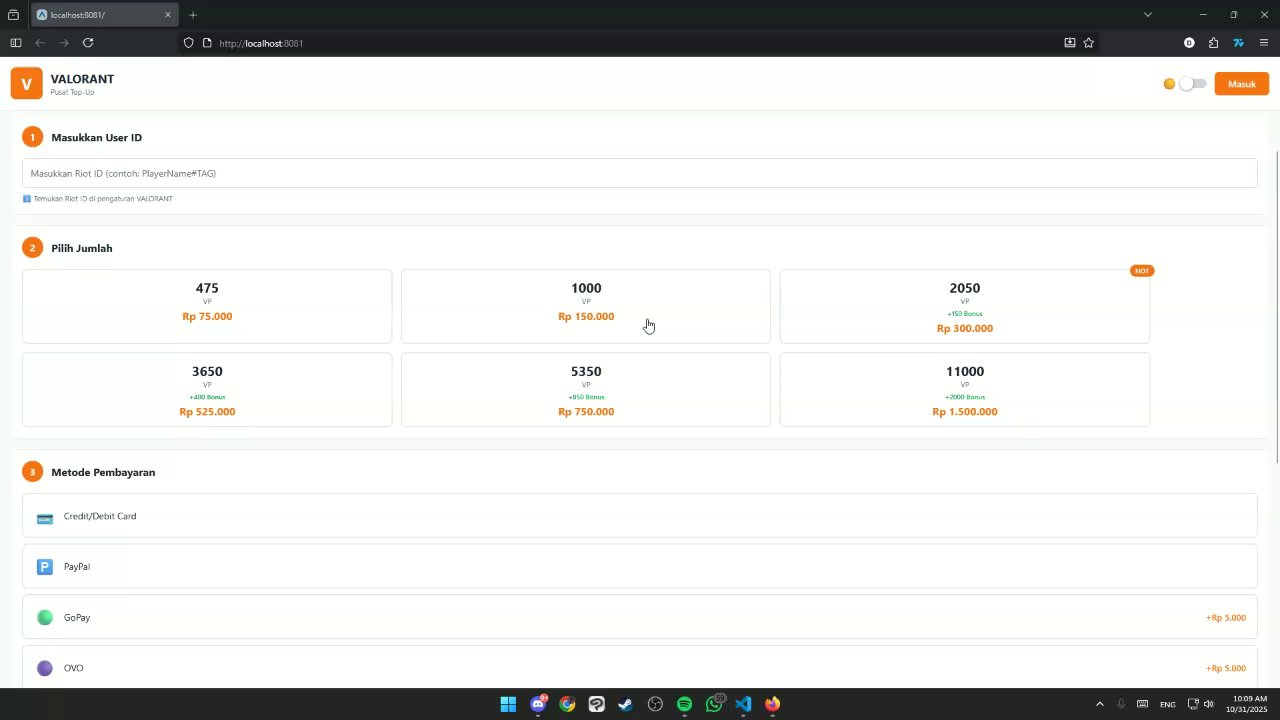Click the +2000 Bonus label

click(x=965, y=397)
